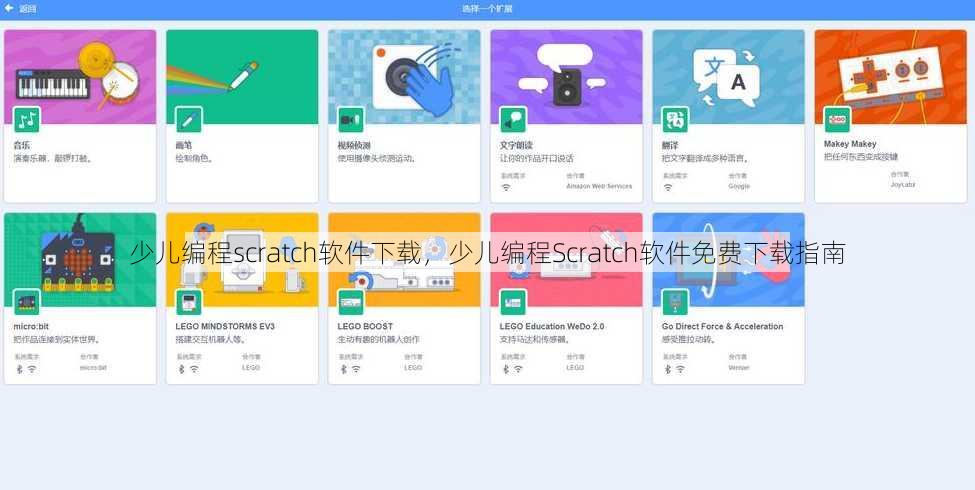Choose the micro:bit extension title
The image size is (975, 490).
click(x=31, y=326)
